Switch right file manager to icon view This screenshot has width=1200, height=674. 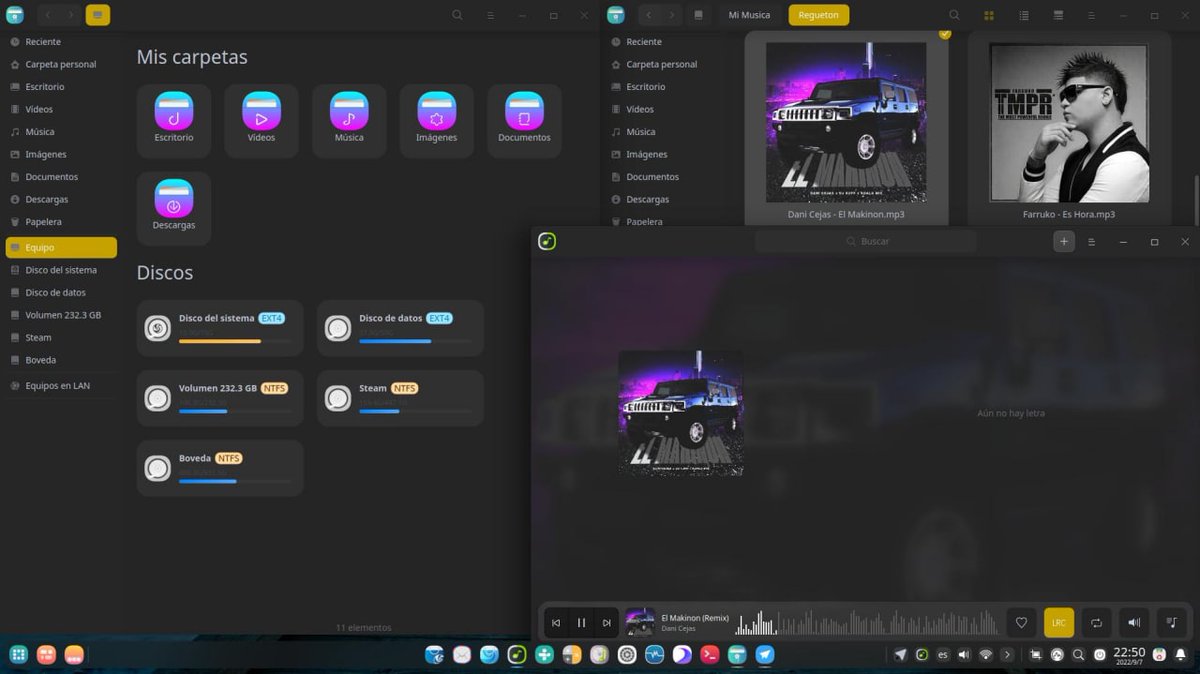pos(989,16)
